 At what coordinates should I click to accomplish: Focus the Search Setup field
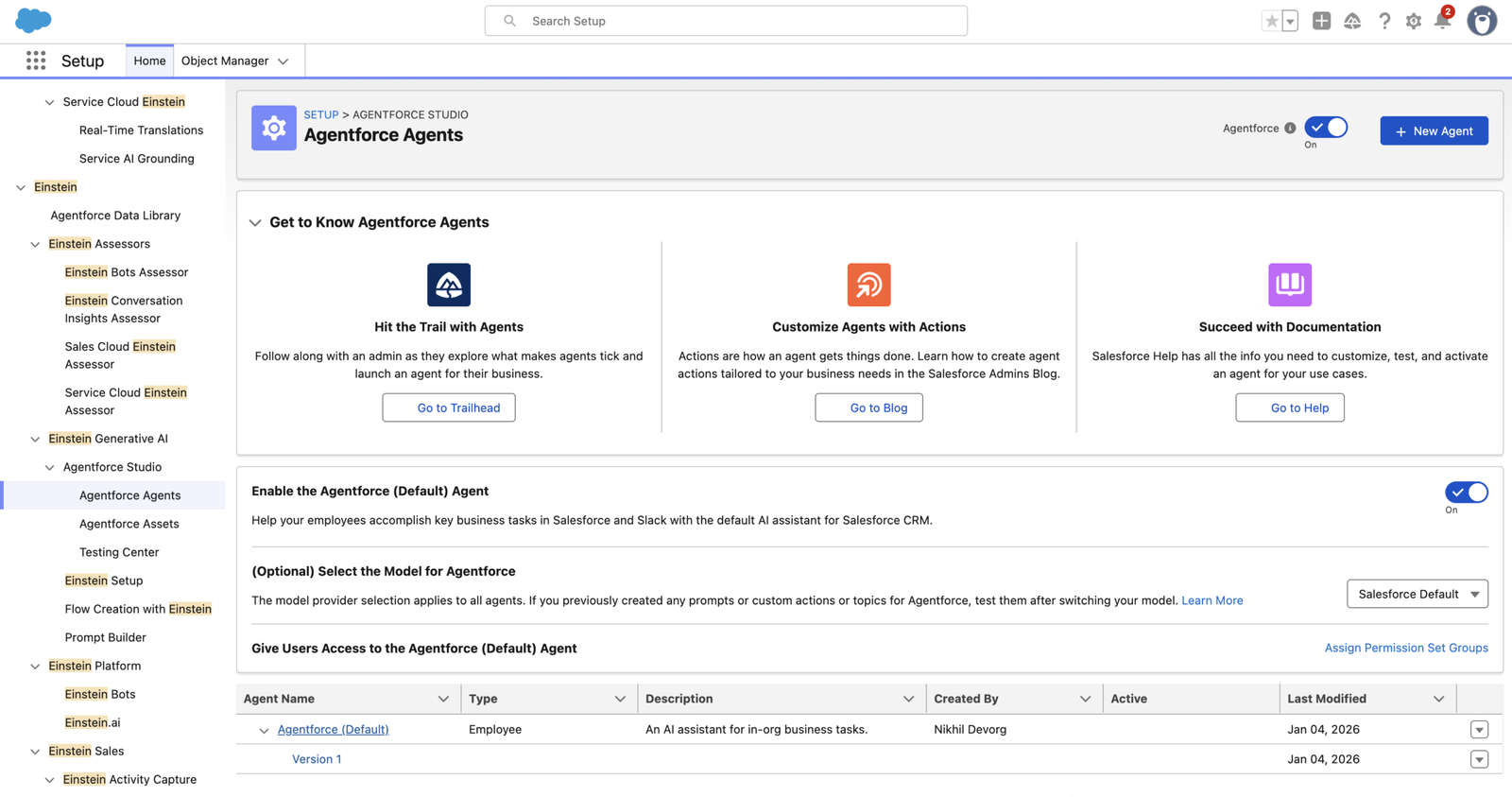point(726,21)
